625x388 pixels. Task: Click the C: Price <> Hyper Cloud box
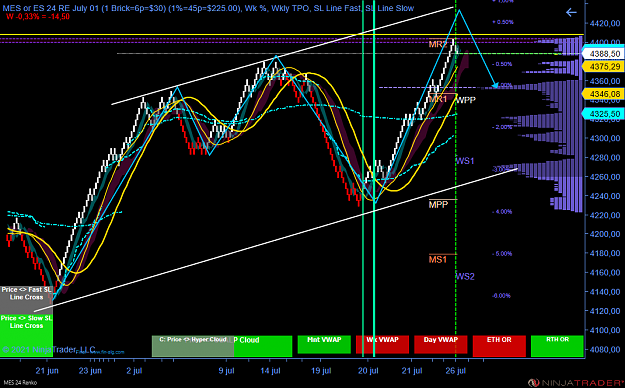coord(193,346)
